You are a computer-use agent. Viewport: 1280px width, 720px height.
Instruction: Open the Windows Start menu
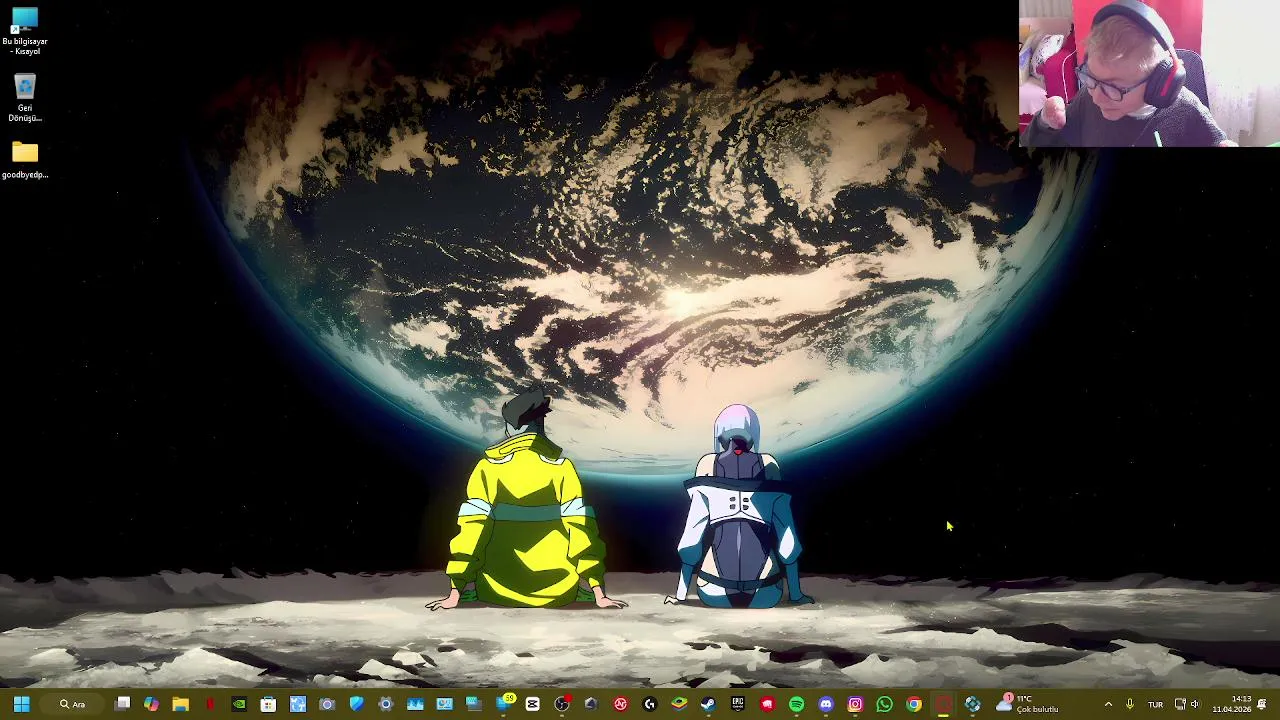(21, 704)
